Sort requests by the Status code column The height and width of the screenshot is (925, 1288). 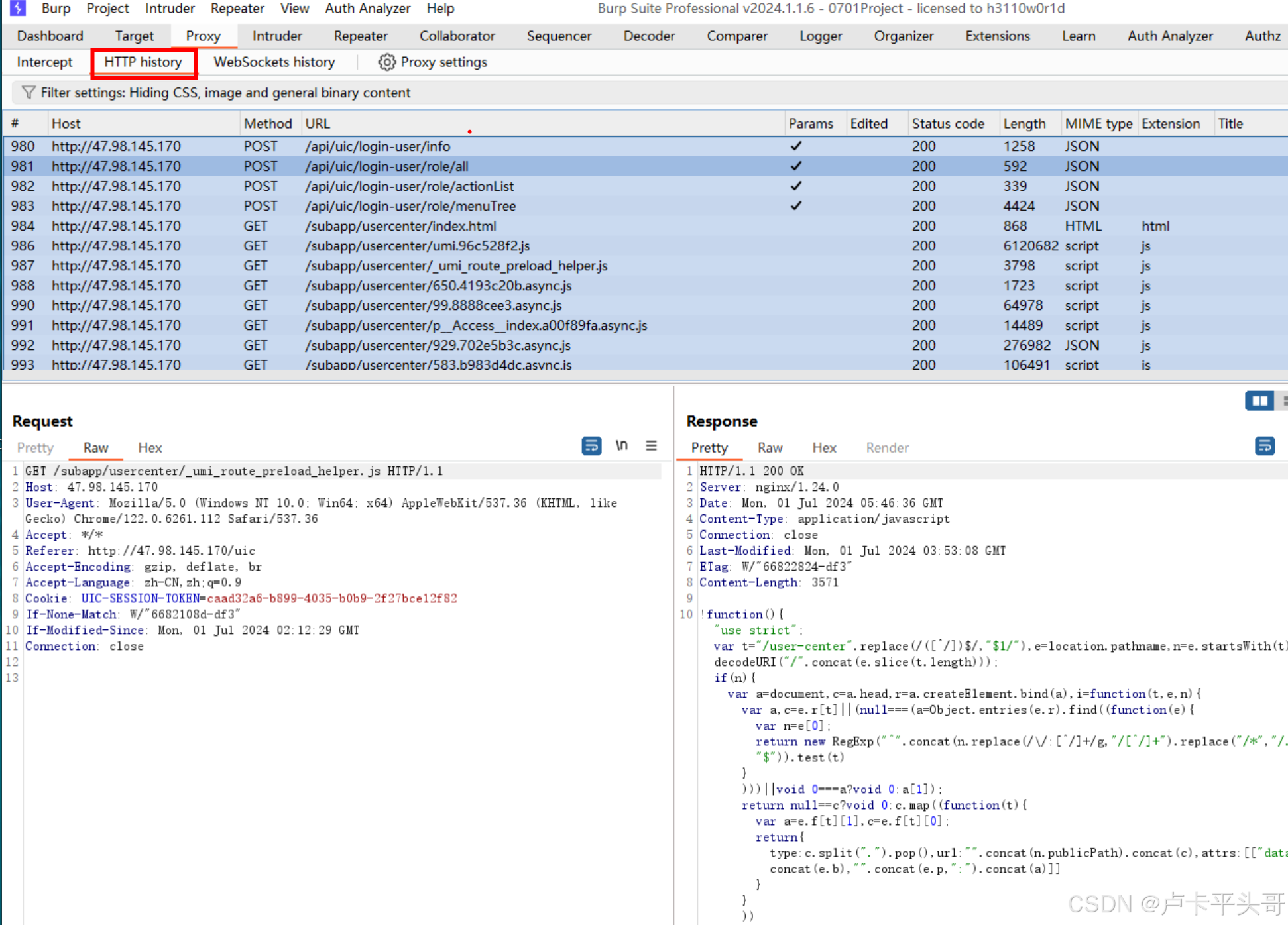(949, 123)
